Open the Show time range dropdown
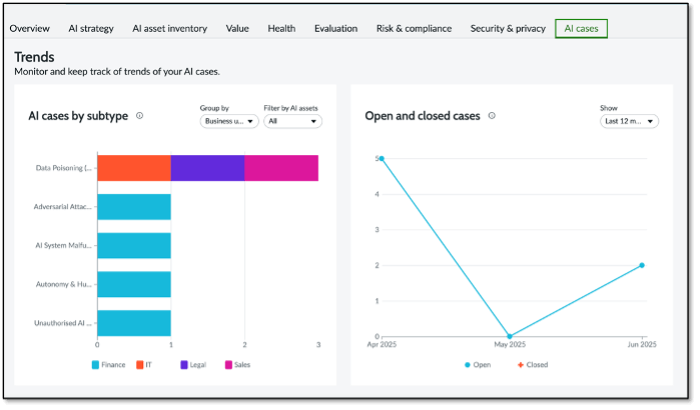The image size is (700, 410). click(x=628, y=121)
